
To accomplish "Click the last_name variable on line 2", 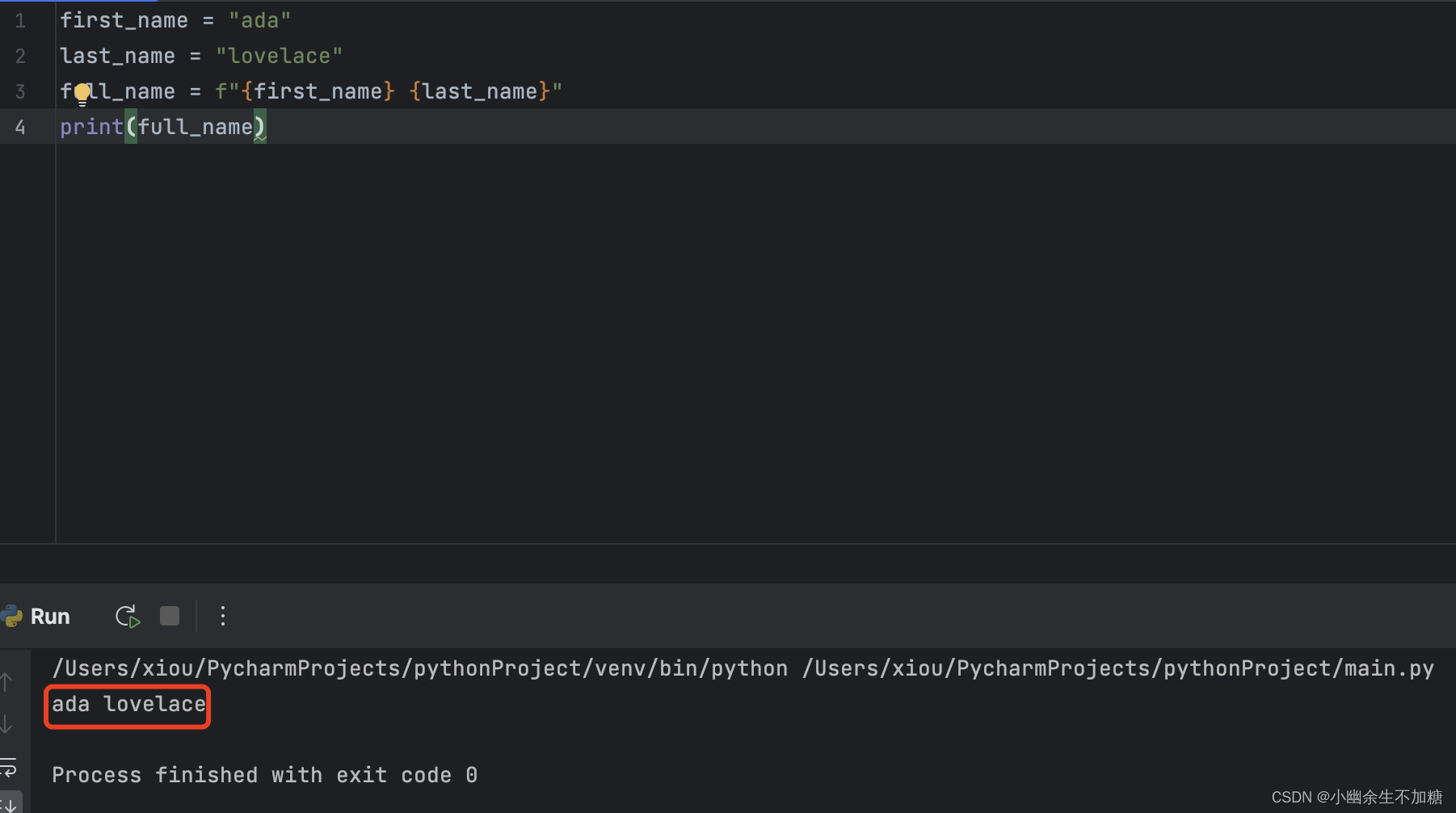I will (117, 56).
